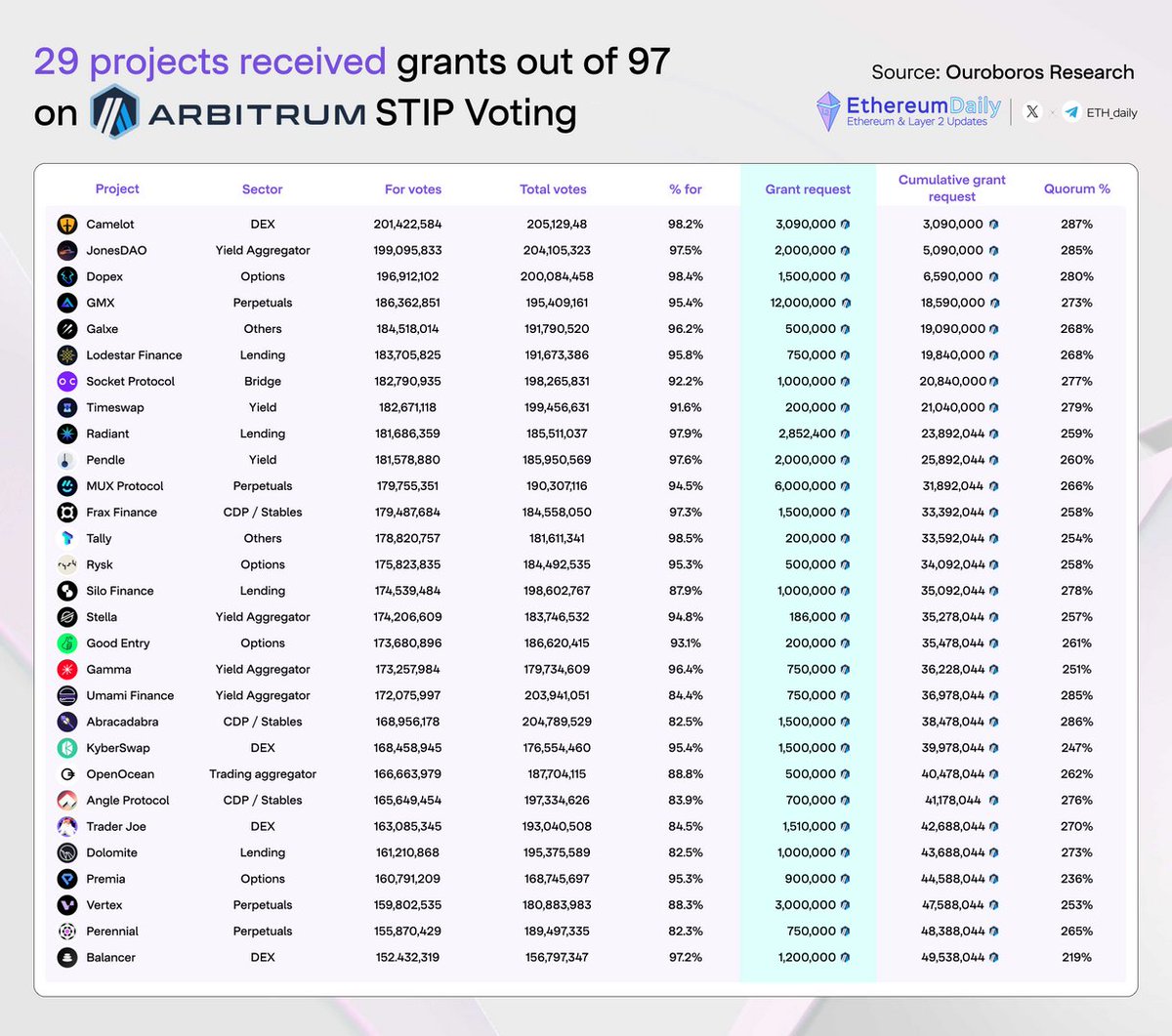Viewport: 1172px width, 1036px height.
Task: Click Trading aggregator sector for OpenOcean
Action: coord(263,774)
